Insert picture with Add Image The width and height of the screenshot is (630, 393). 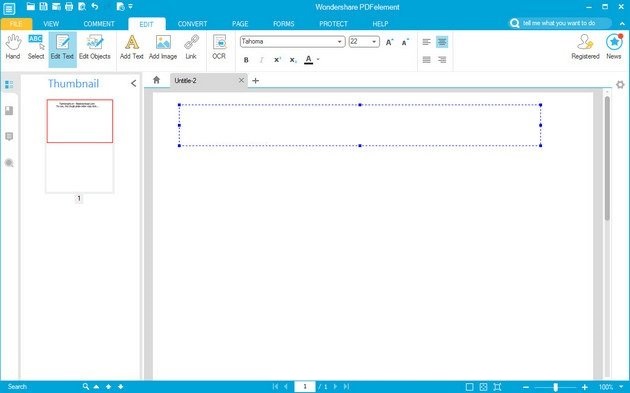point(163,47)
